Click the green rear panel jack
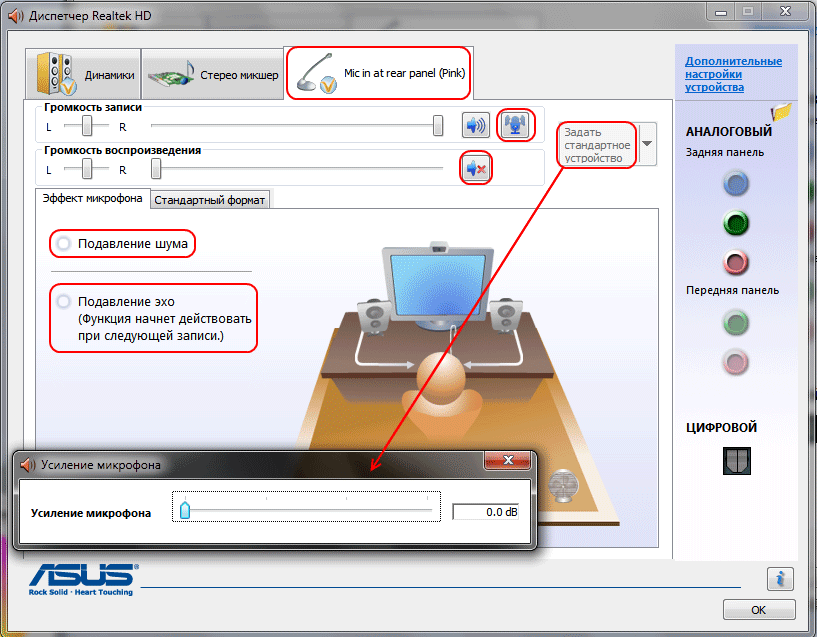Screen dimensions: 817x637 [x=736, y=223]
